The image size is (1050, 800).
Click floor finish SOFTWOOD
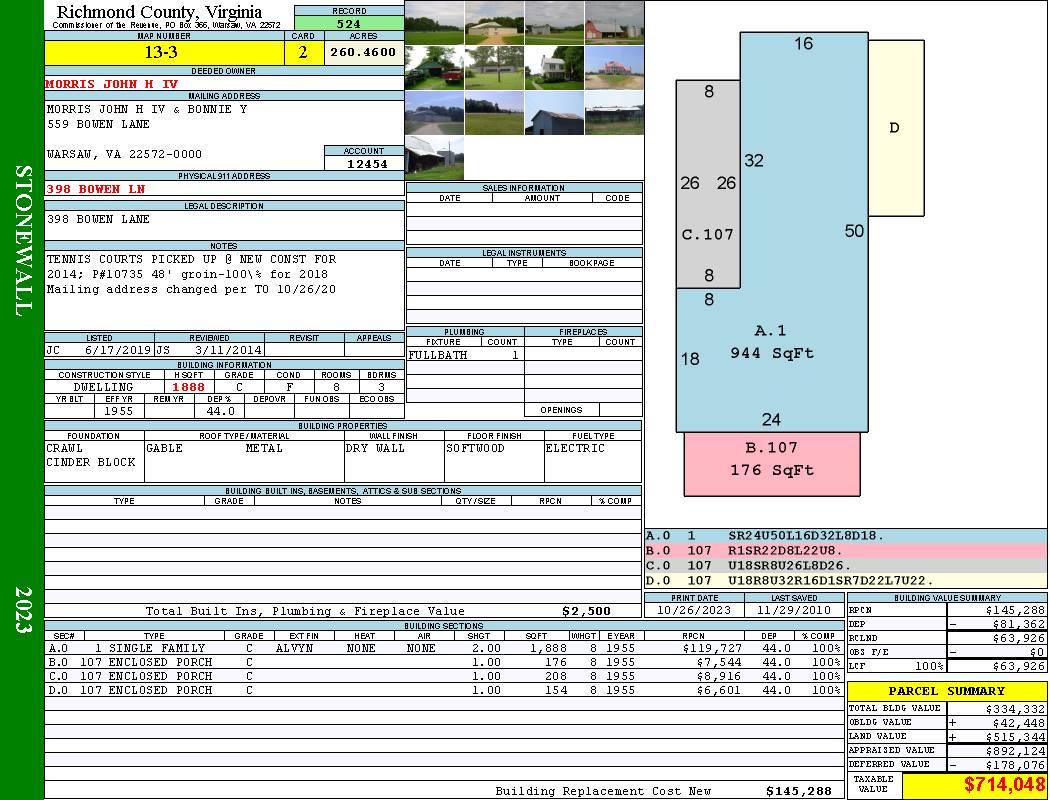[x=475, y=448]
